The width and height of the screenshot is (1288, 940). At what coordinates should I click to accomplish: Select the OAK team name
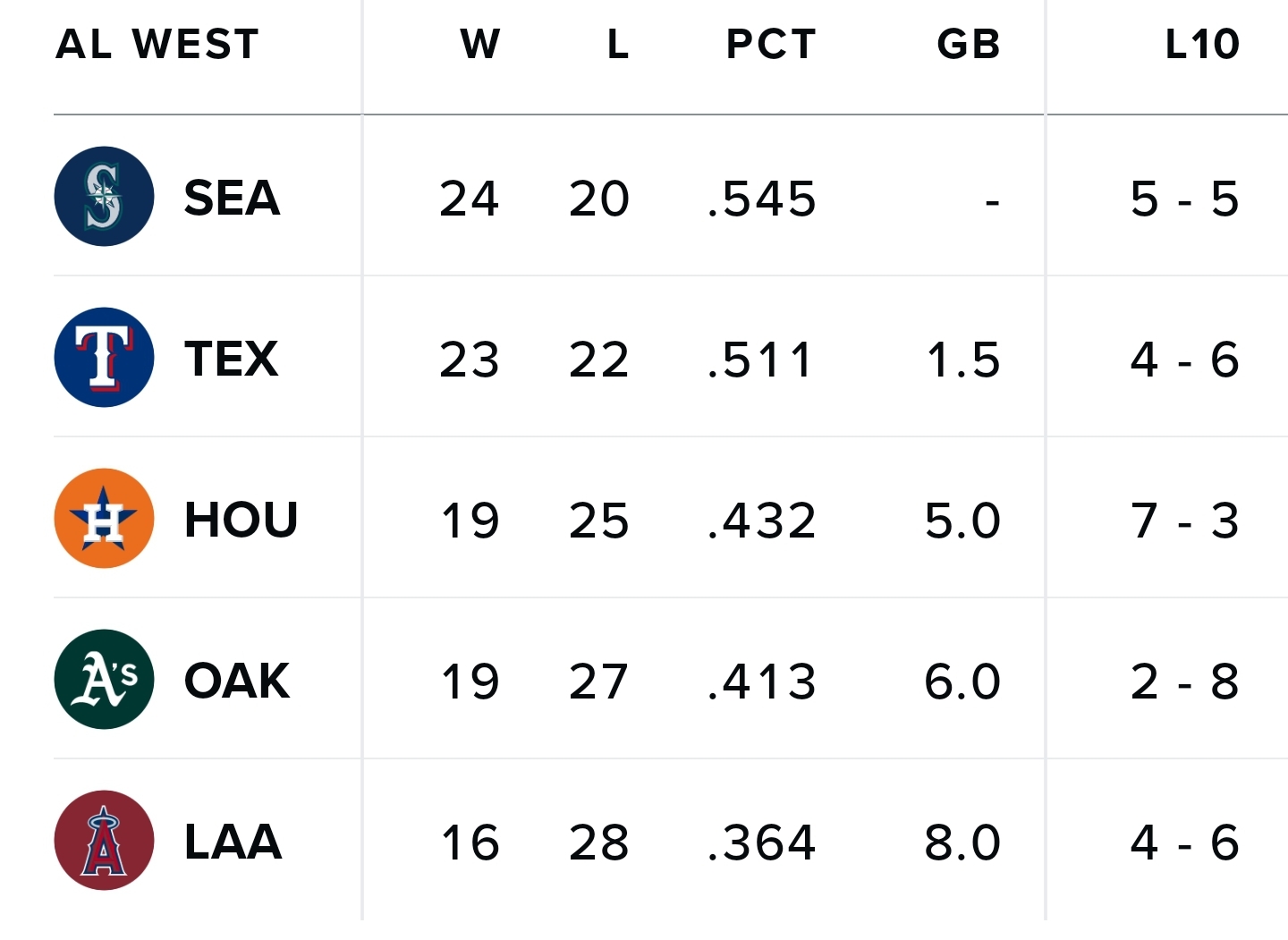(237, 681)
